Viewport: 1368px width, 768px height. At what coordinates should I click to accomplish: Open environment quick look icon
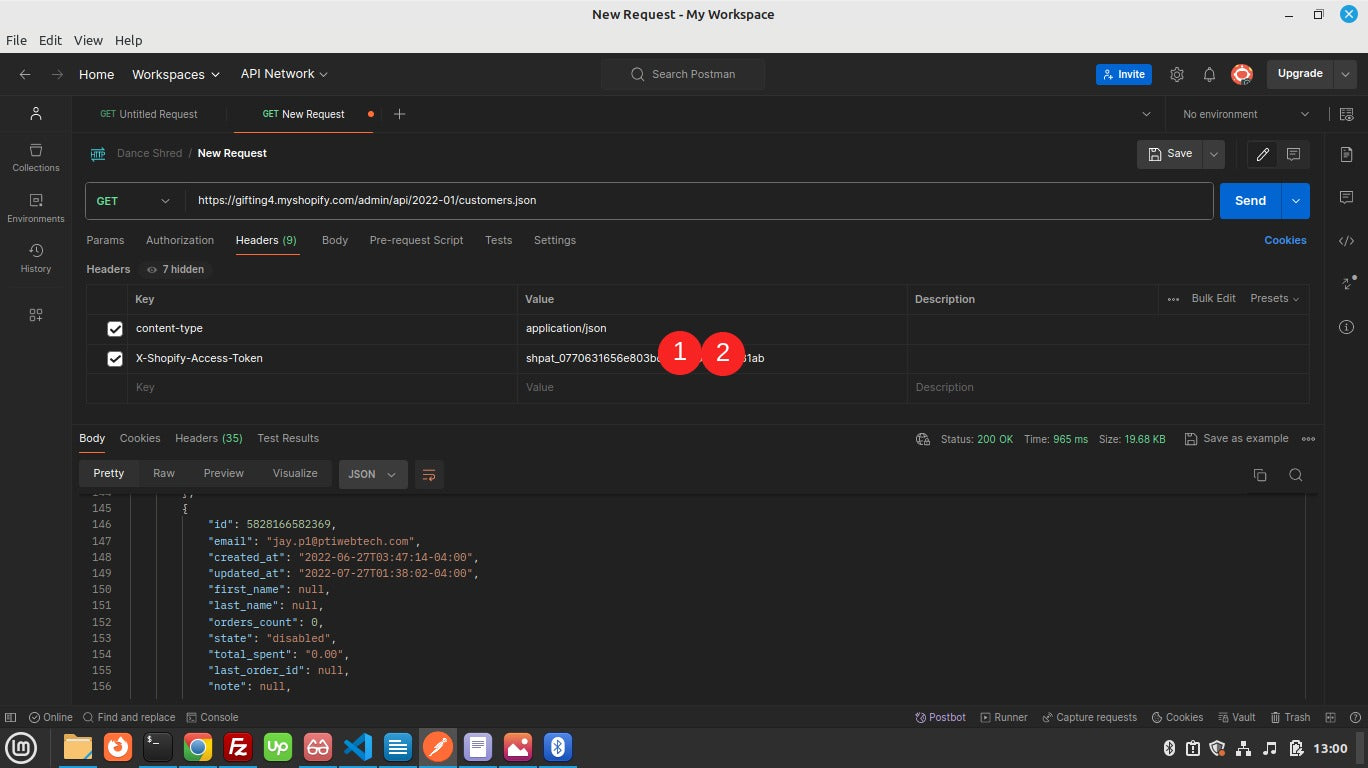(x=1346, y=114)
